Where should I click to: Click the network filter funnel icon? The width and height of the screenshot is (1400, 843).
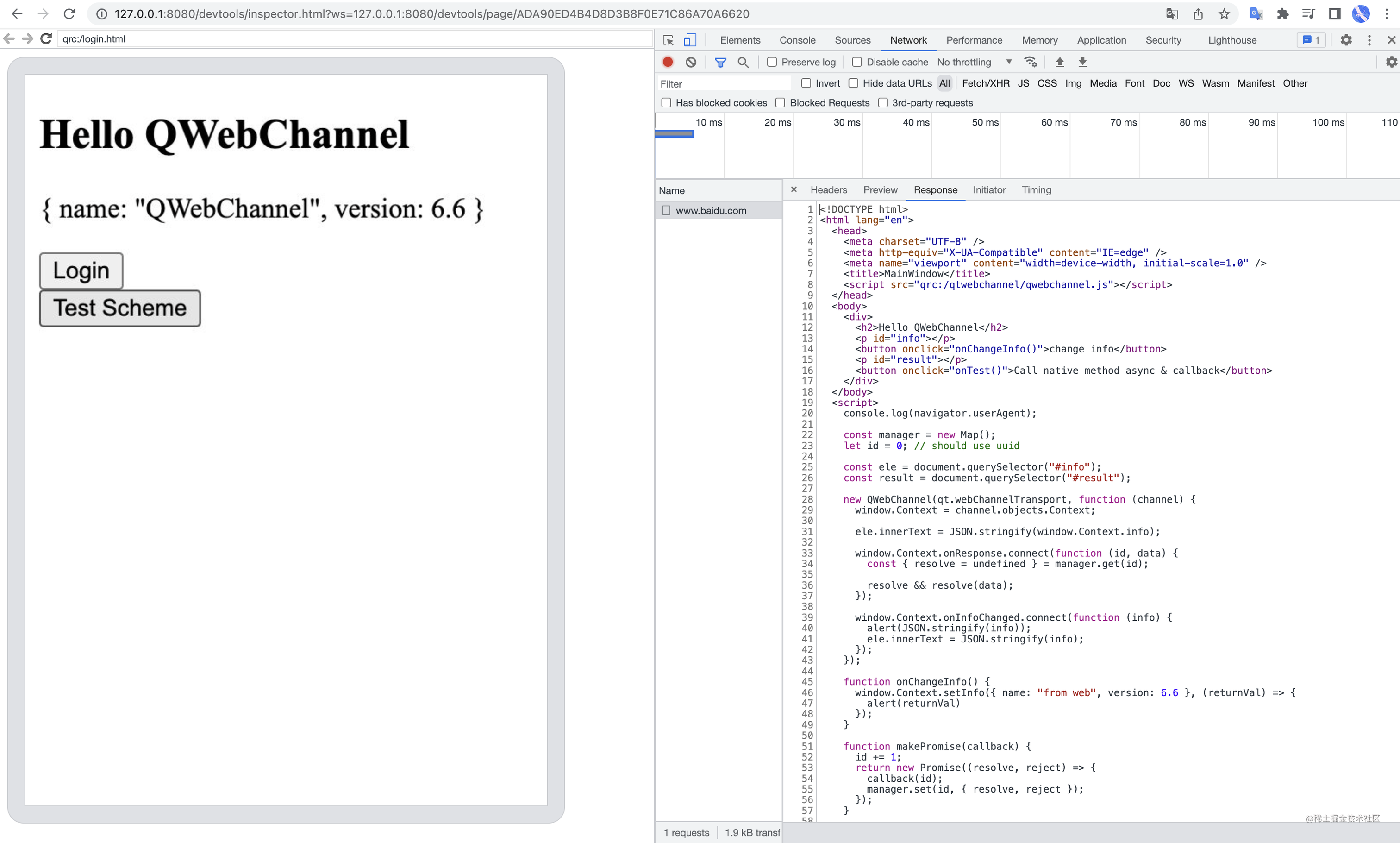point(720,62)
